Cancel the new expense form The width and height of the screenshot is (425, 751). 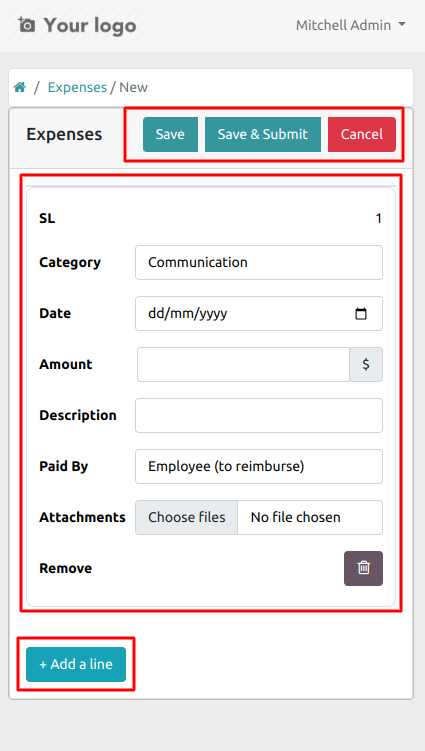point(362,134)
